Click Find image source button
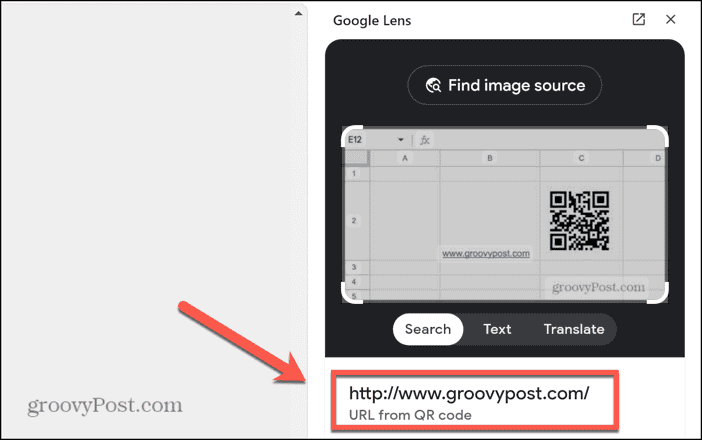This screenshot has width=702, height=440. [505, 85]
